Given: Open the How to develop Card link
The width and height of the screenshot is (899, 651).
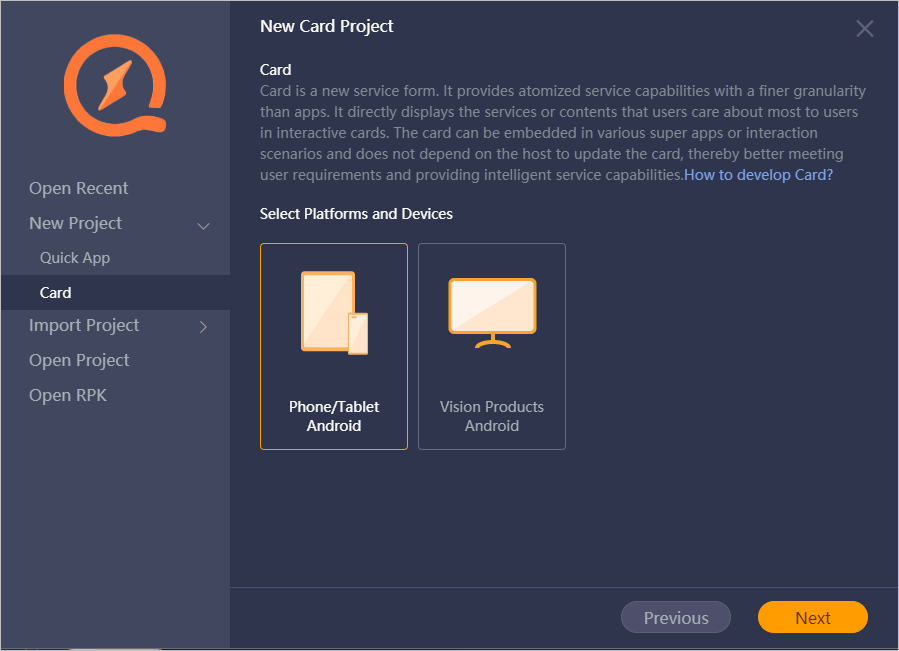Looking at the screenshot, I should 759,174.
